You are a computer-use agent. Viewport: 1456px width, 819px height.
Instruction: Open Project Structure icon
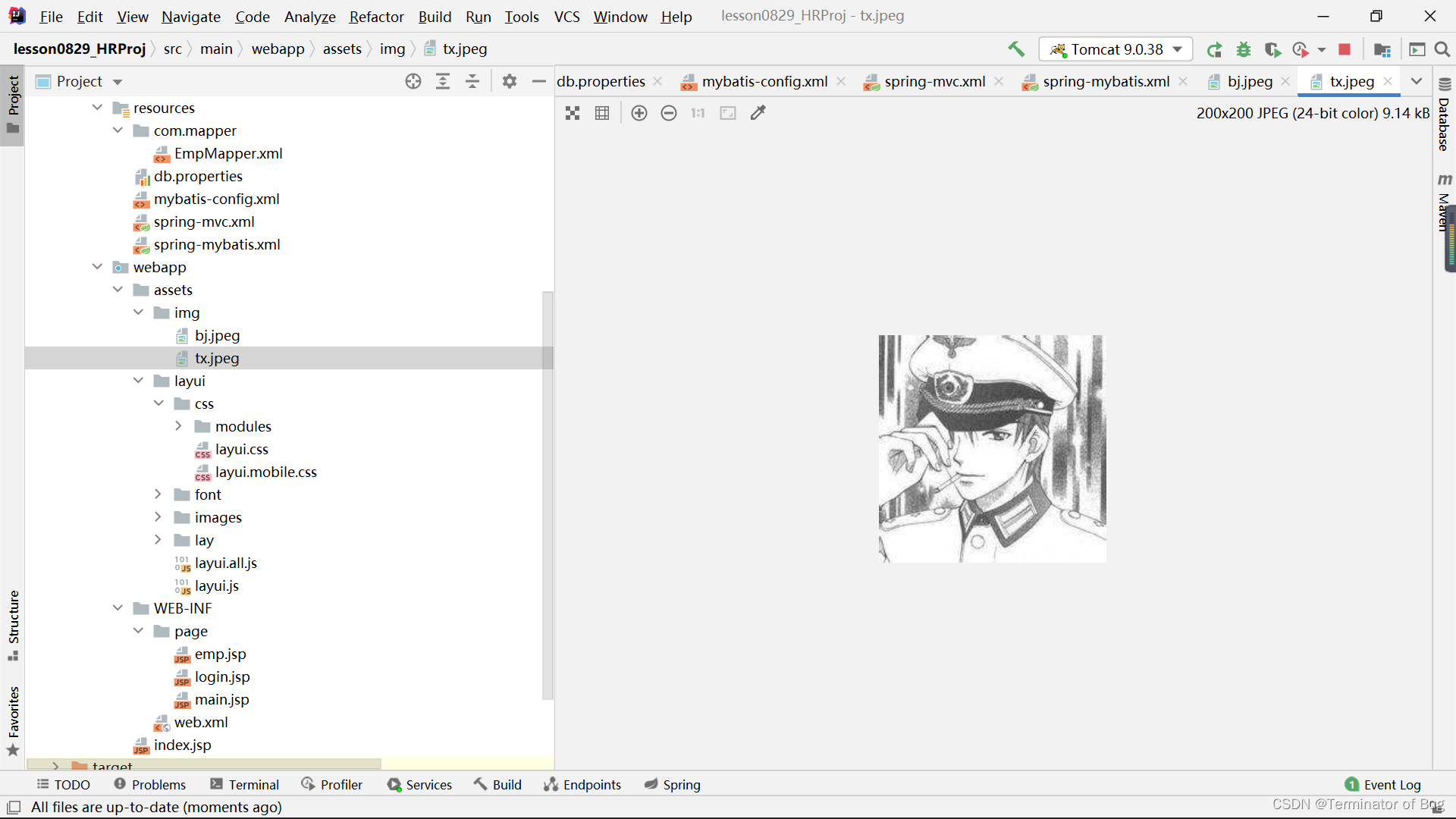pyautogui.click(x=1382, y=49)
